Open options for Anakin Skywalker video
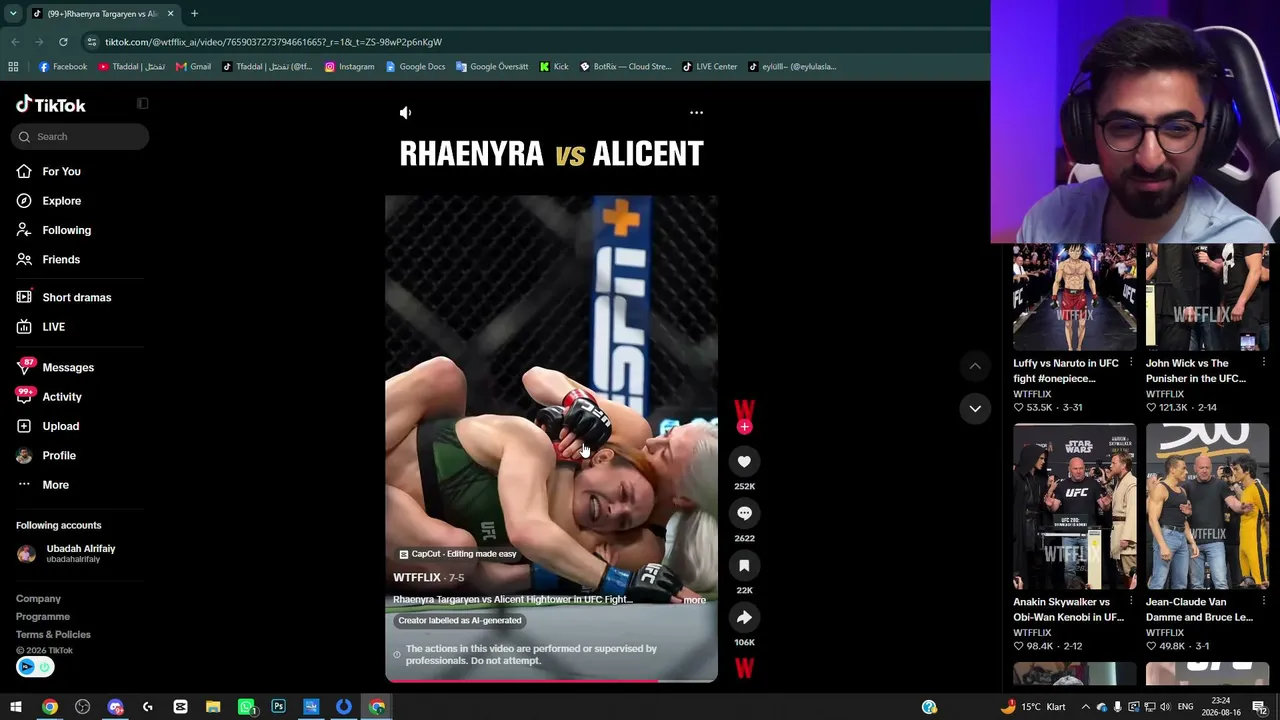Image resolution: width=1280 pixels, height=720 pixels. (x=1131, y=602)
